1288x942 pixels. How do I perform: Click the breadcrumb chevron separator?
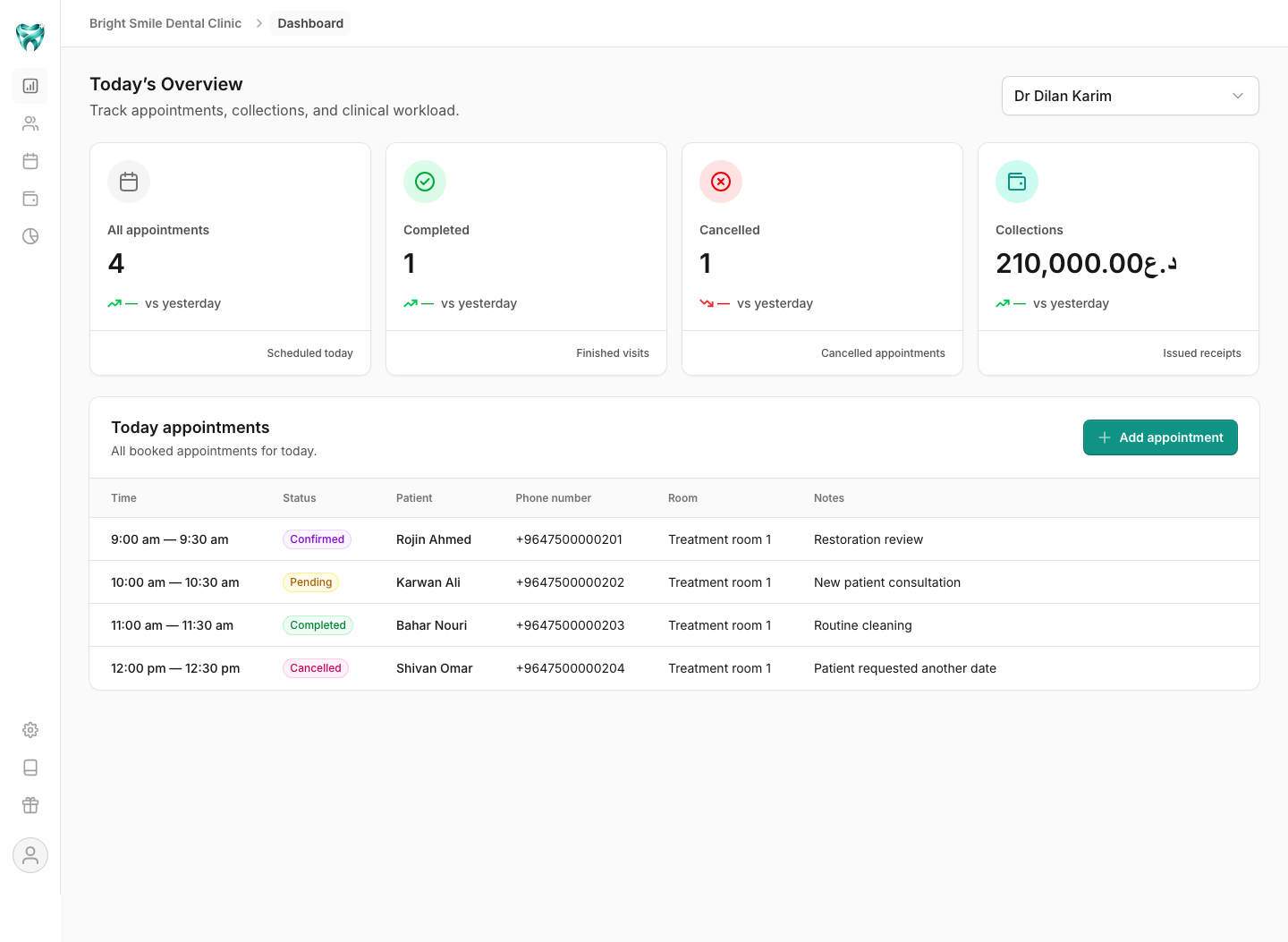259,23
